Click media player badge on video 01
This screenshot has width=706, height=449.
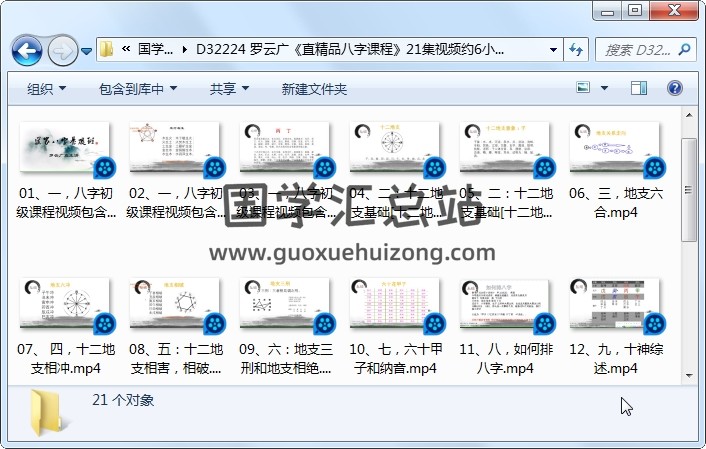click(105, 168)
